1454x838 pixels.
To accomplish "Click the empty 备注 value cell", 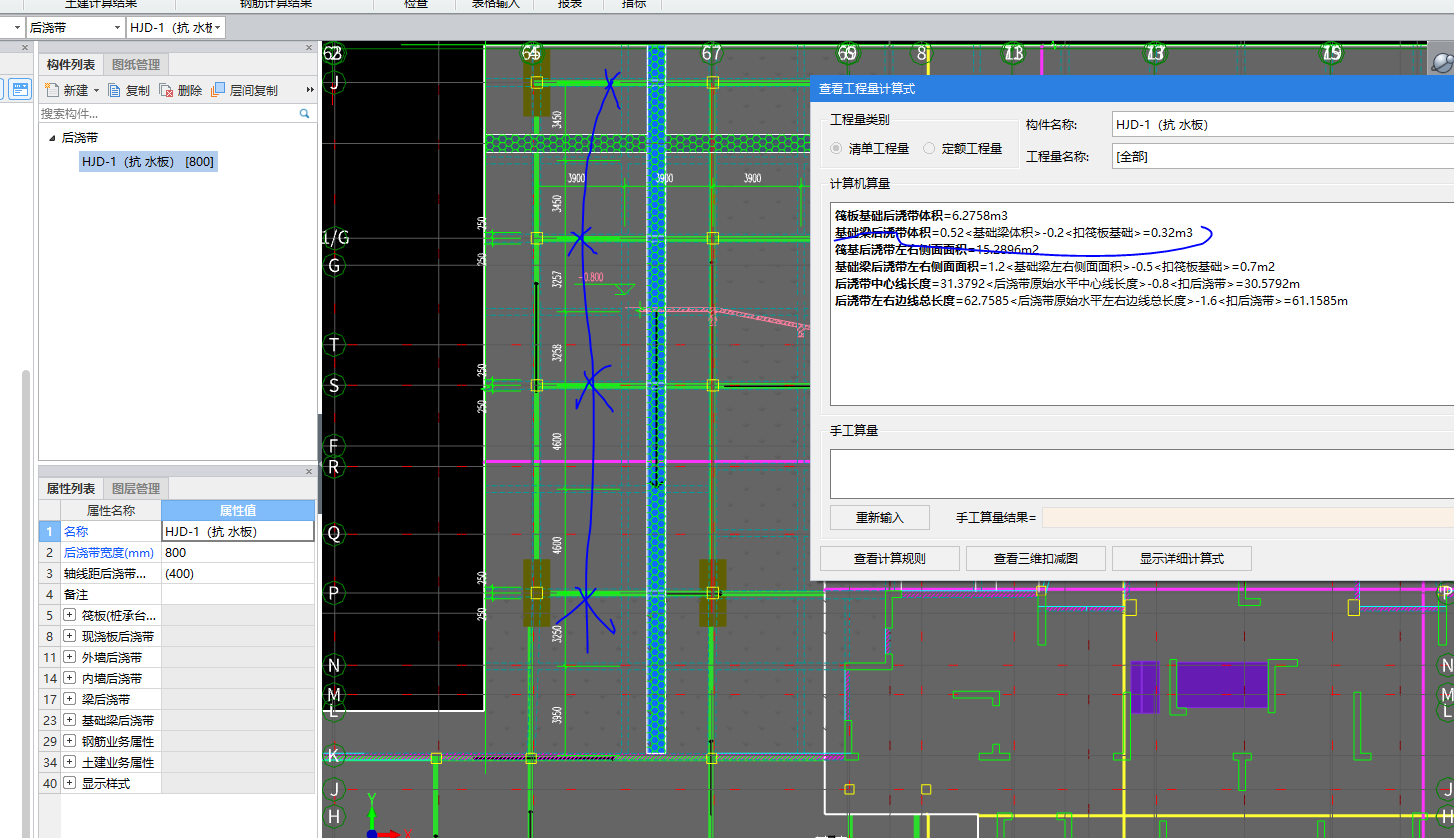I will click(x=238, y=595).
